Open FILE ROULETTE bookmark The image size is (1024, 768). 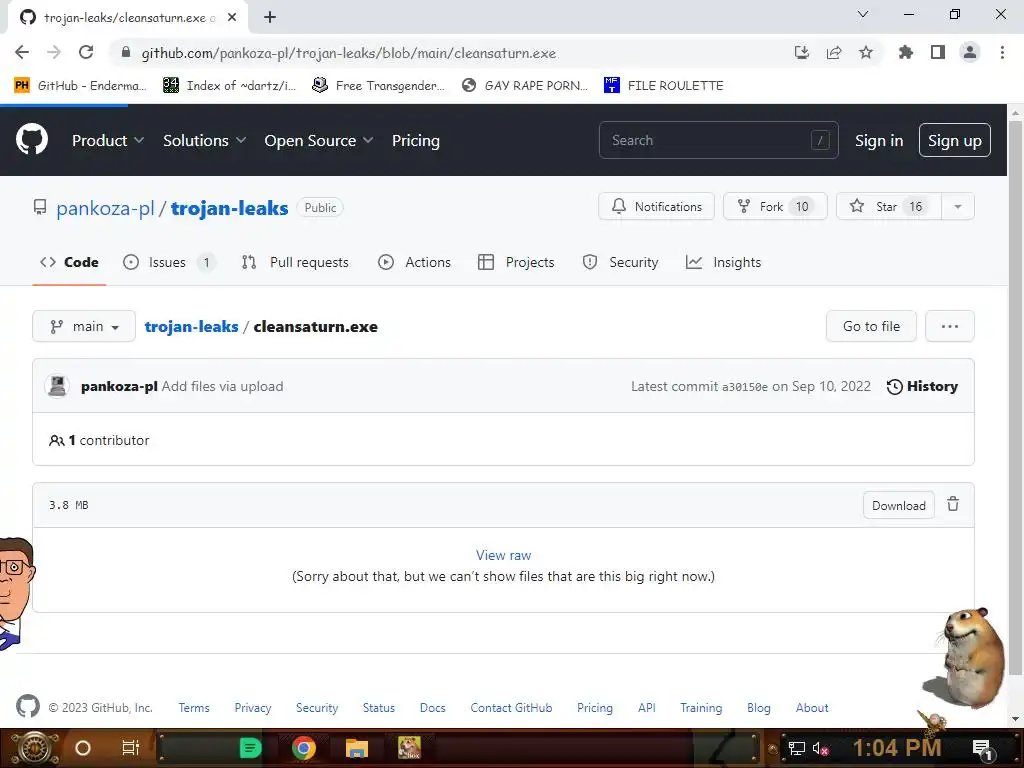(x=664, y=86)
